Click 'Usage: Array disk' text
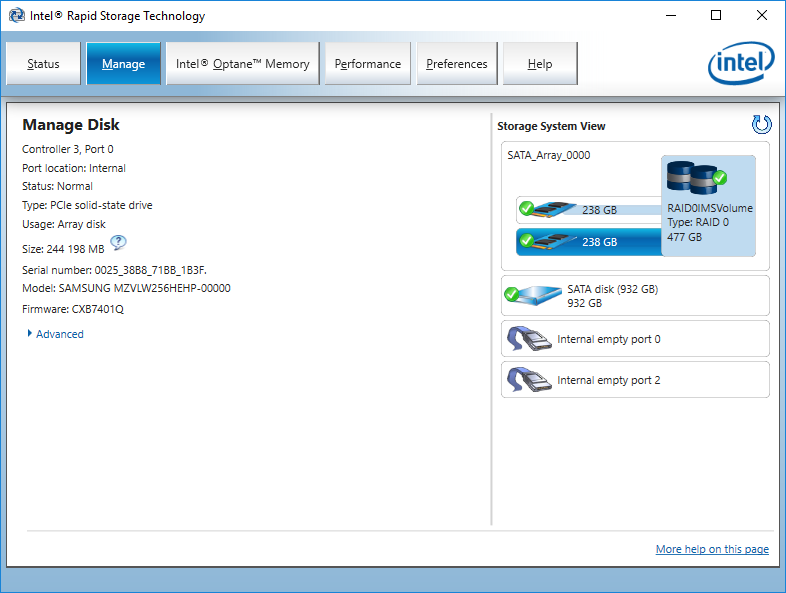Viewport: 786px width, 593px height. 64,224
